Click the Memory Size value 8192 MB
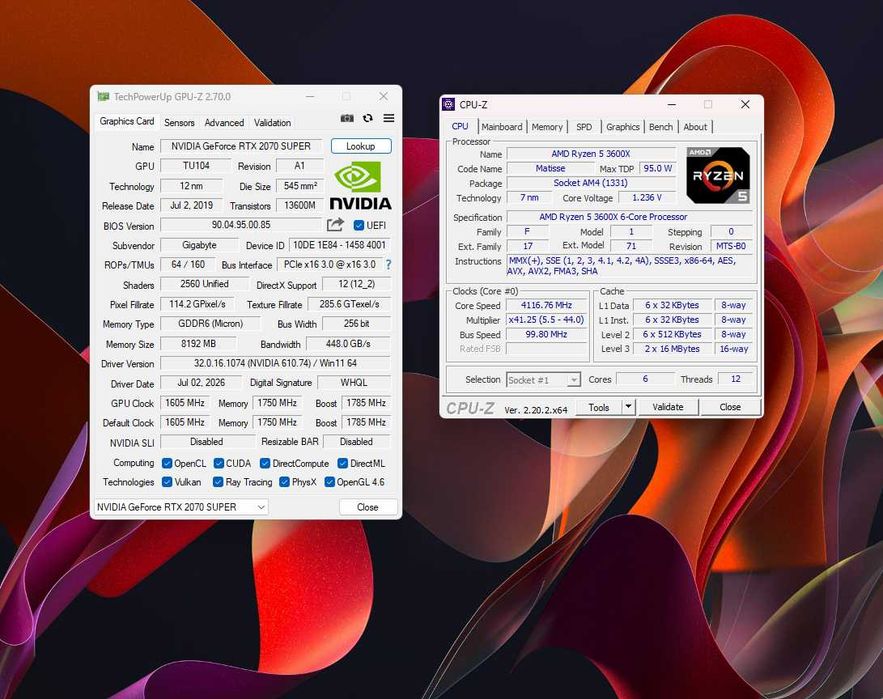The height and width of the screenshot is (699, 883). pos(198,344)
